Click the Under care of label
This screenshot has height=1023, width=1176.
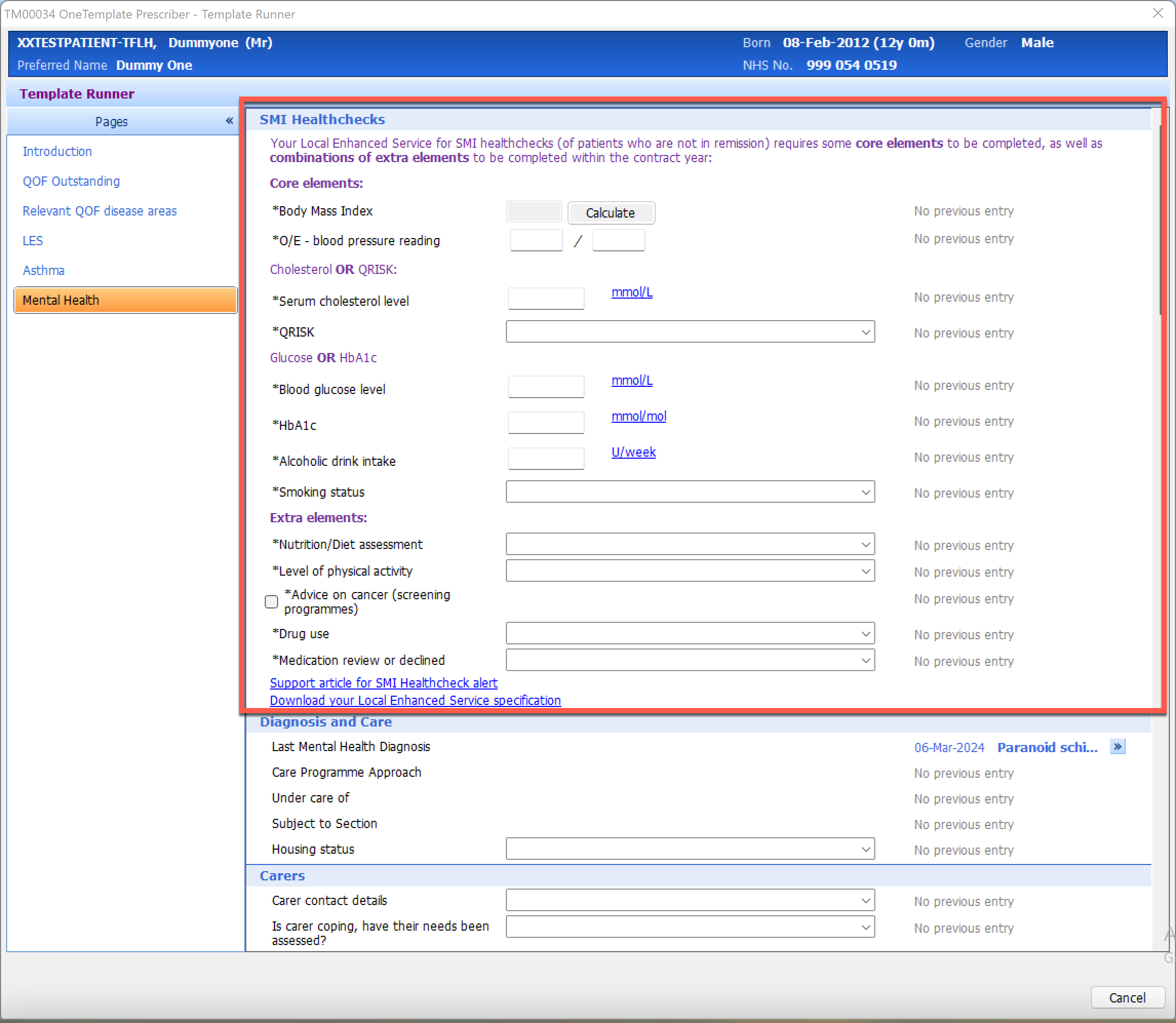[310, 798]
